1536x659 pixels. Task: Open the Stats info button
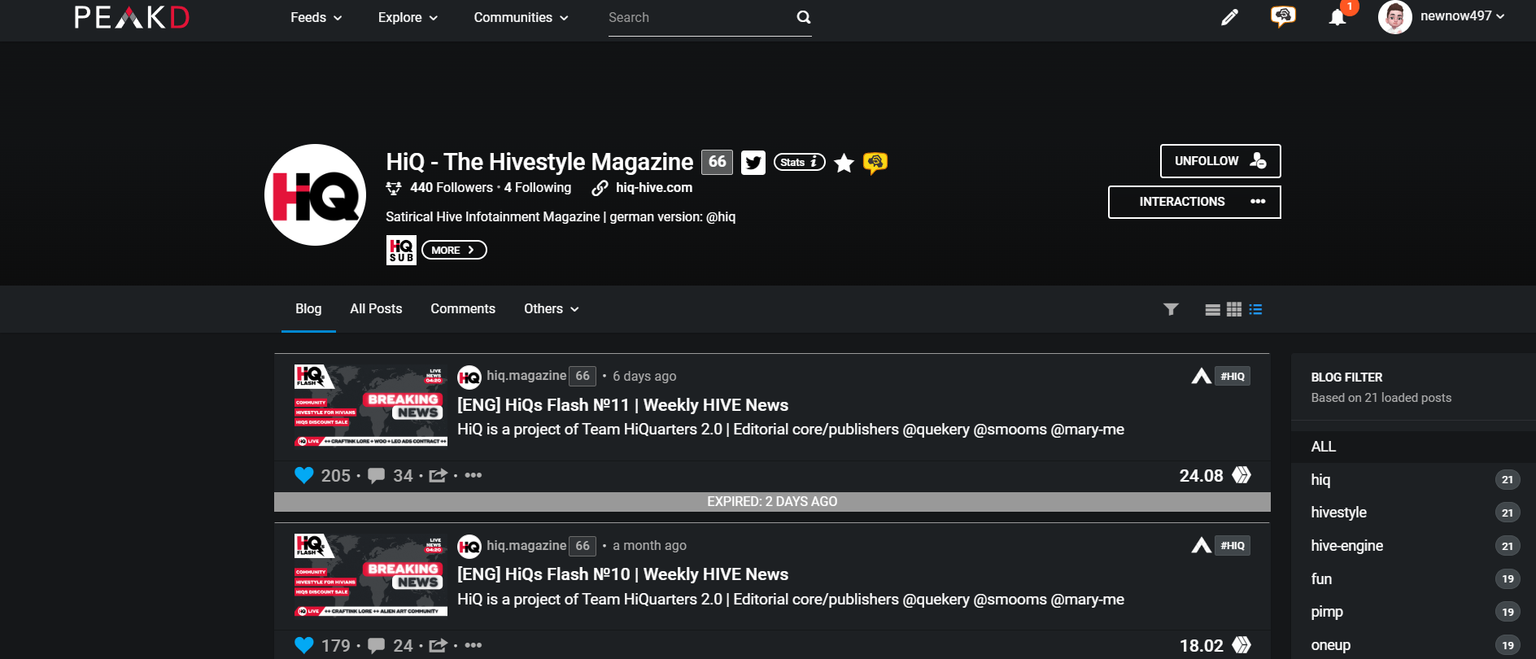[x=799, y=162]
